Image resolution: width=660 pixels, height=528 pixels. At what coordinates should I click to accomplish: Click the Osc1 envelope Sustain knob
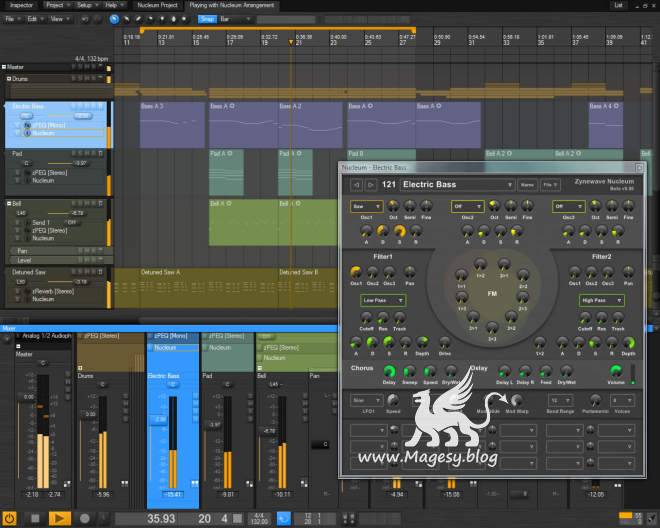pyautogui.click(x=399, y=231)
